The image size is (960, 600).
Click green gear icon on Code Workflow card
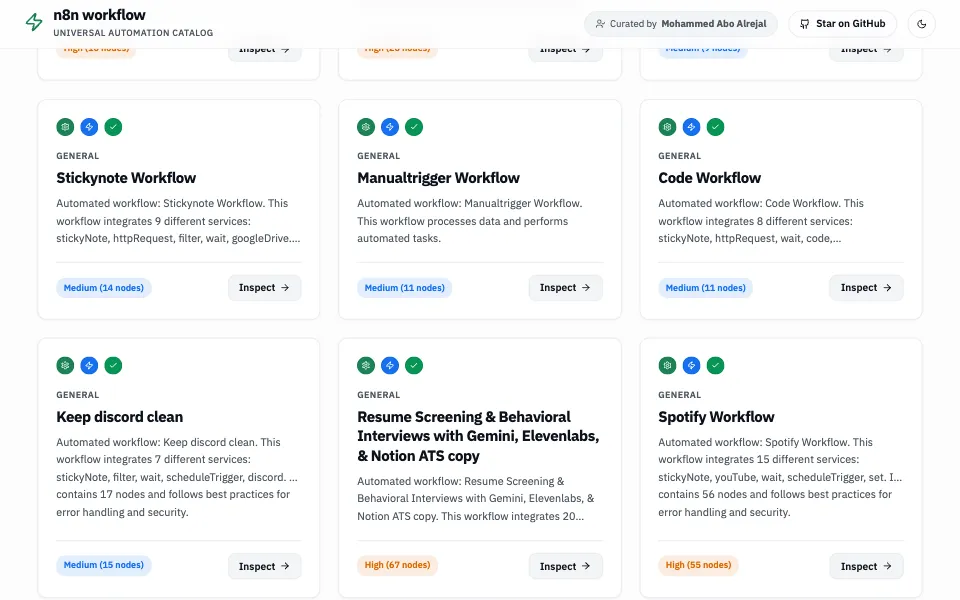pos(667,127)
